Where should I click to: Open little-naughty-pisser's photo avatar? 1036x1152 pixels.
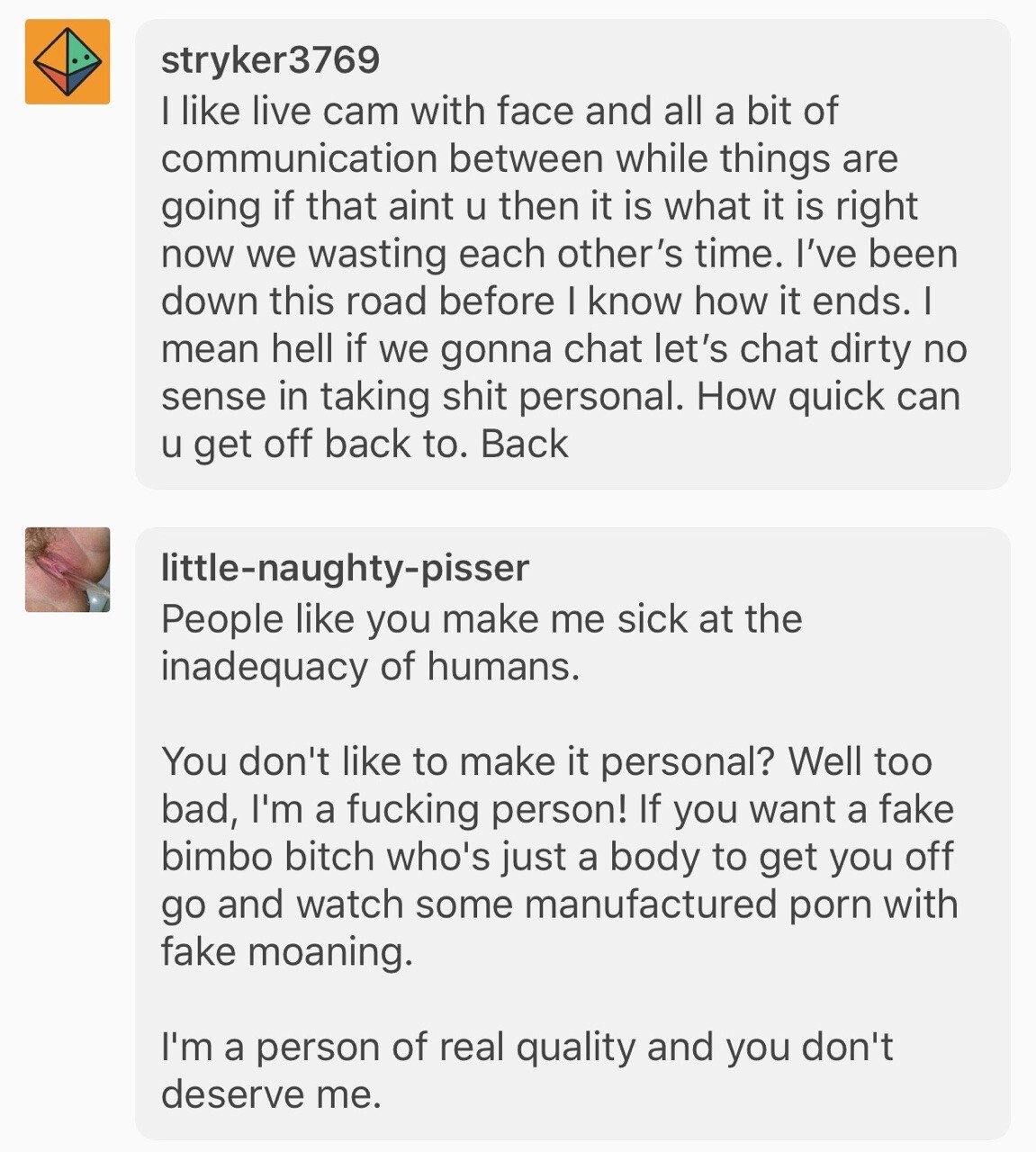[68, 570]
